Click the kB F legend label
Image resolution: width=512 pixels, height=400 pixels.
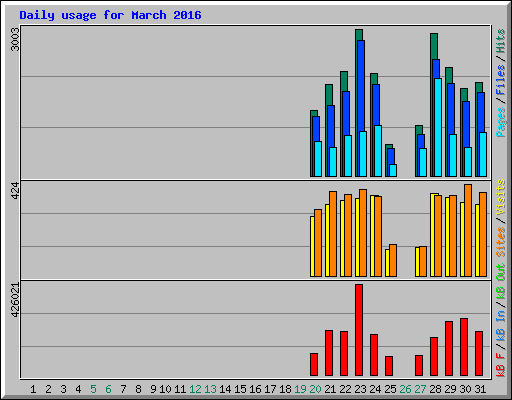point(501,365)
